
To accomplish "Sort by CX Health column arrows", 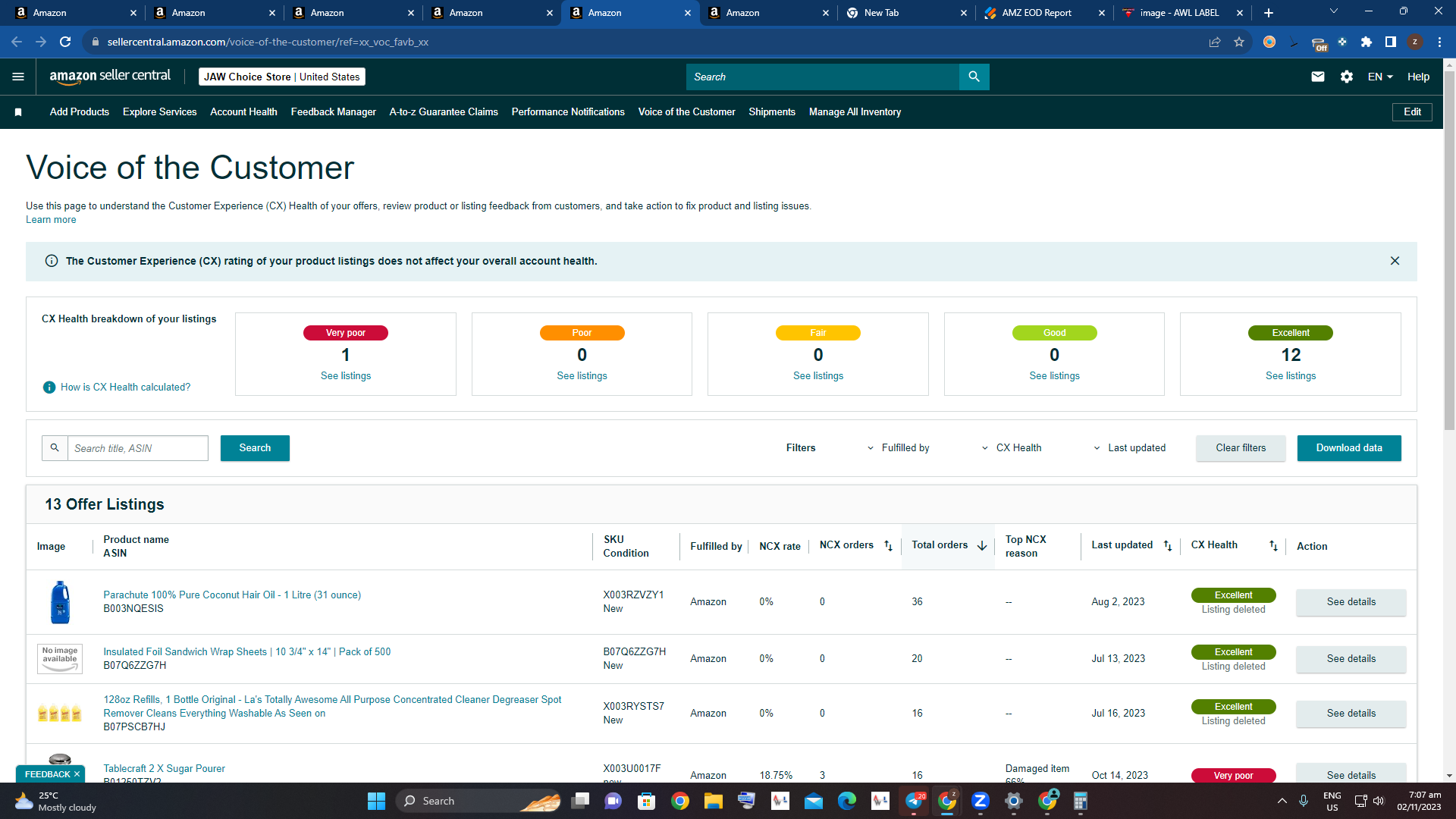I will tap(1273, 546).
